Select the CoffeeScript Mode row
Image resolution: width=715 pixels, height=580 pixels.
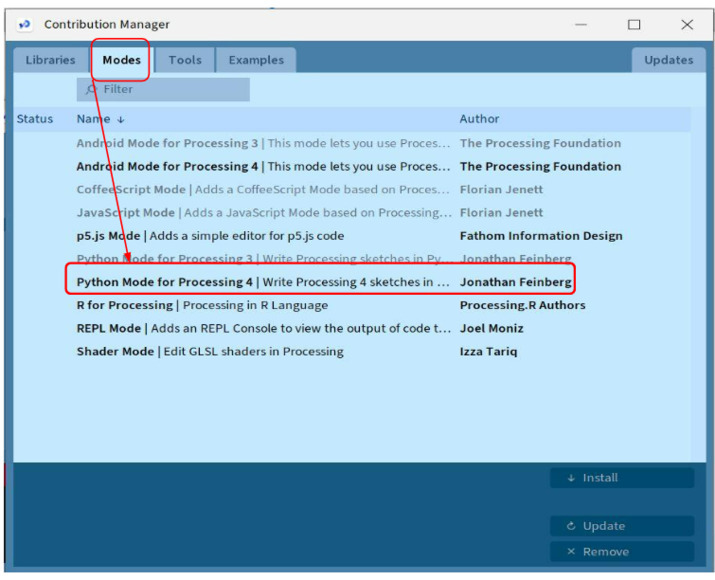pos(351,189)
